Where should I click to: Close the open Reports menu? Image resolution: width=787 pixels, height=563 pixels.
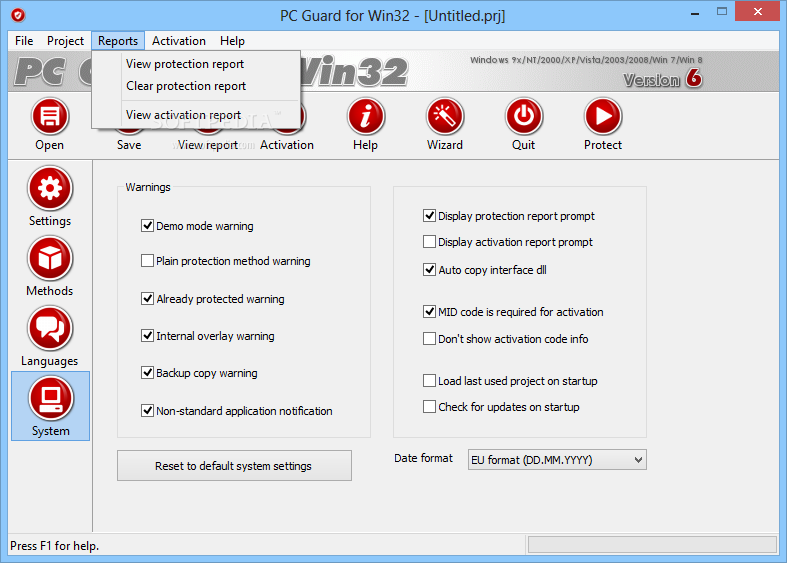click(x=118, y=41)
